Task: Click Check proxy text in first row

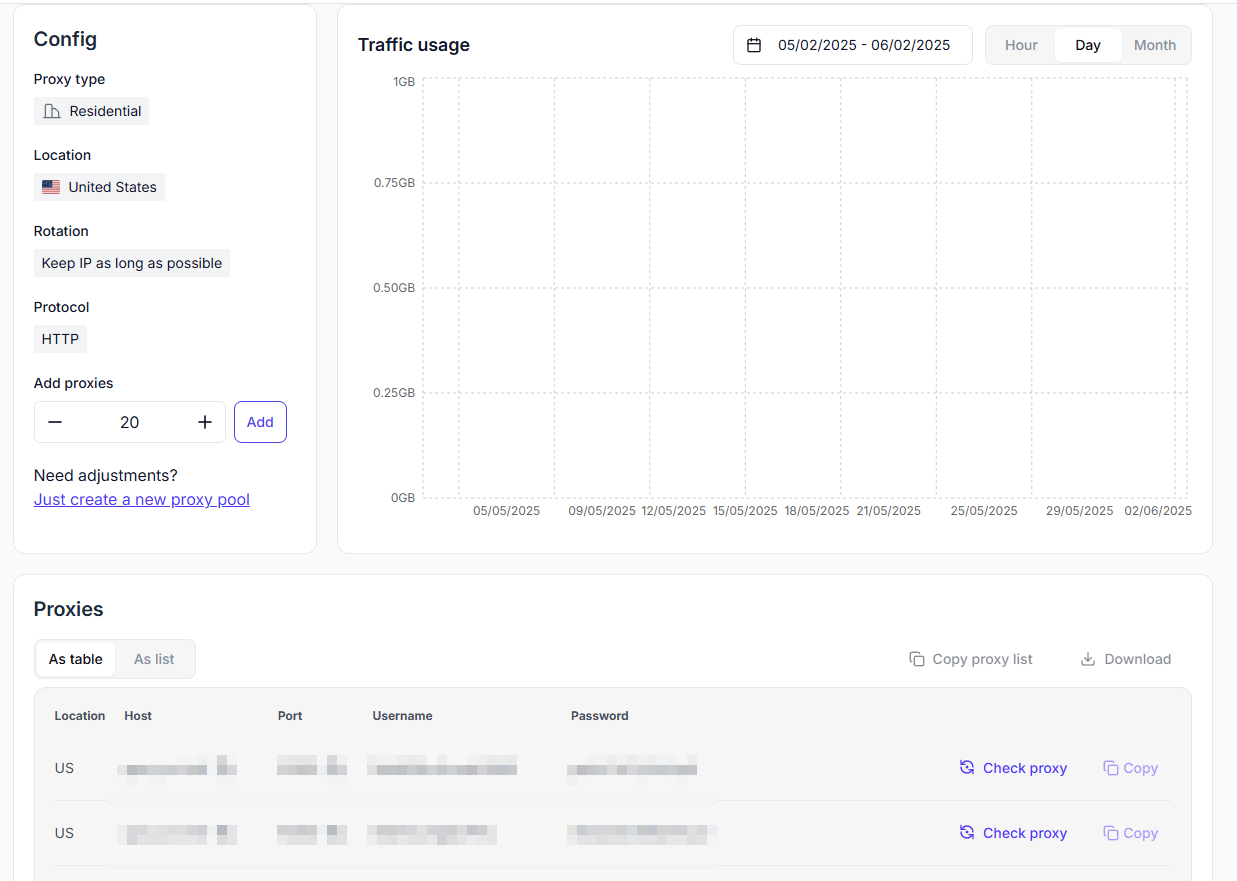Action: (1025, 768)
